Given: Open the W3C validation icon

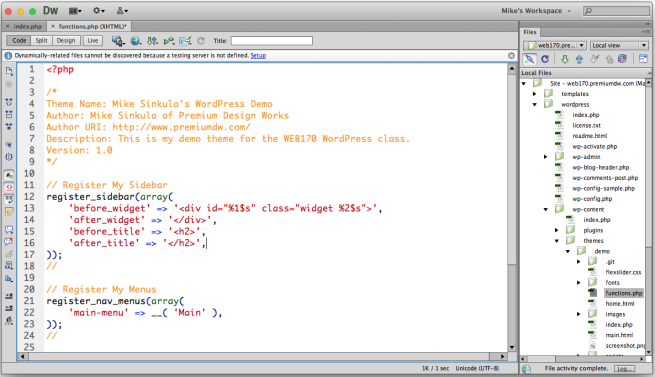Looking at the screenshot, I should pos(169,41).
